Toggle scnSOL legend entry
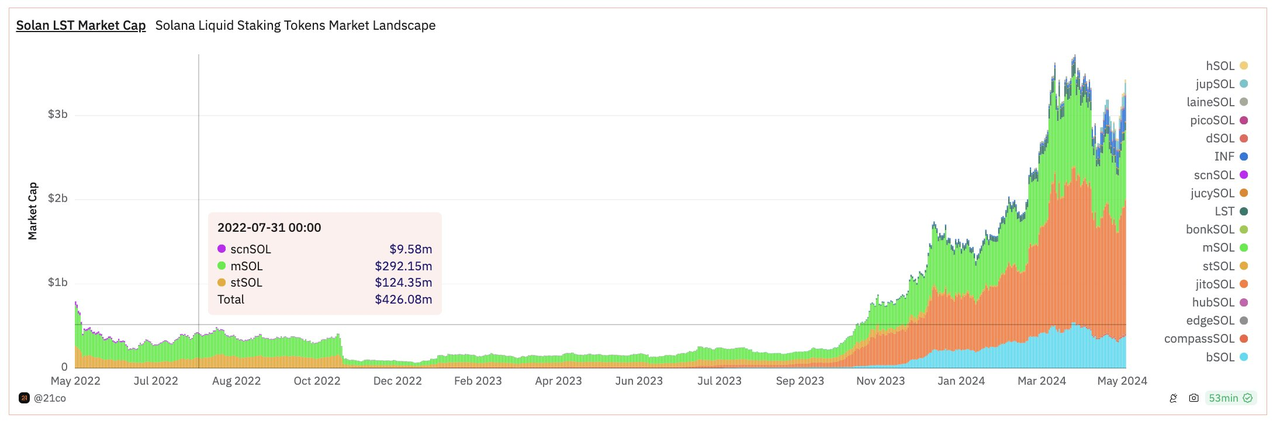Image resolution: width=1280 pixels, height=425 pixels. (1213, 175)
